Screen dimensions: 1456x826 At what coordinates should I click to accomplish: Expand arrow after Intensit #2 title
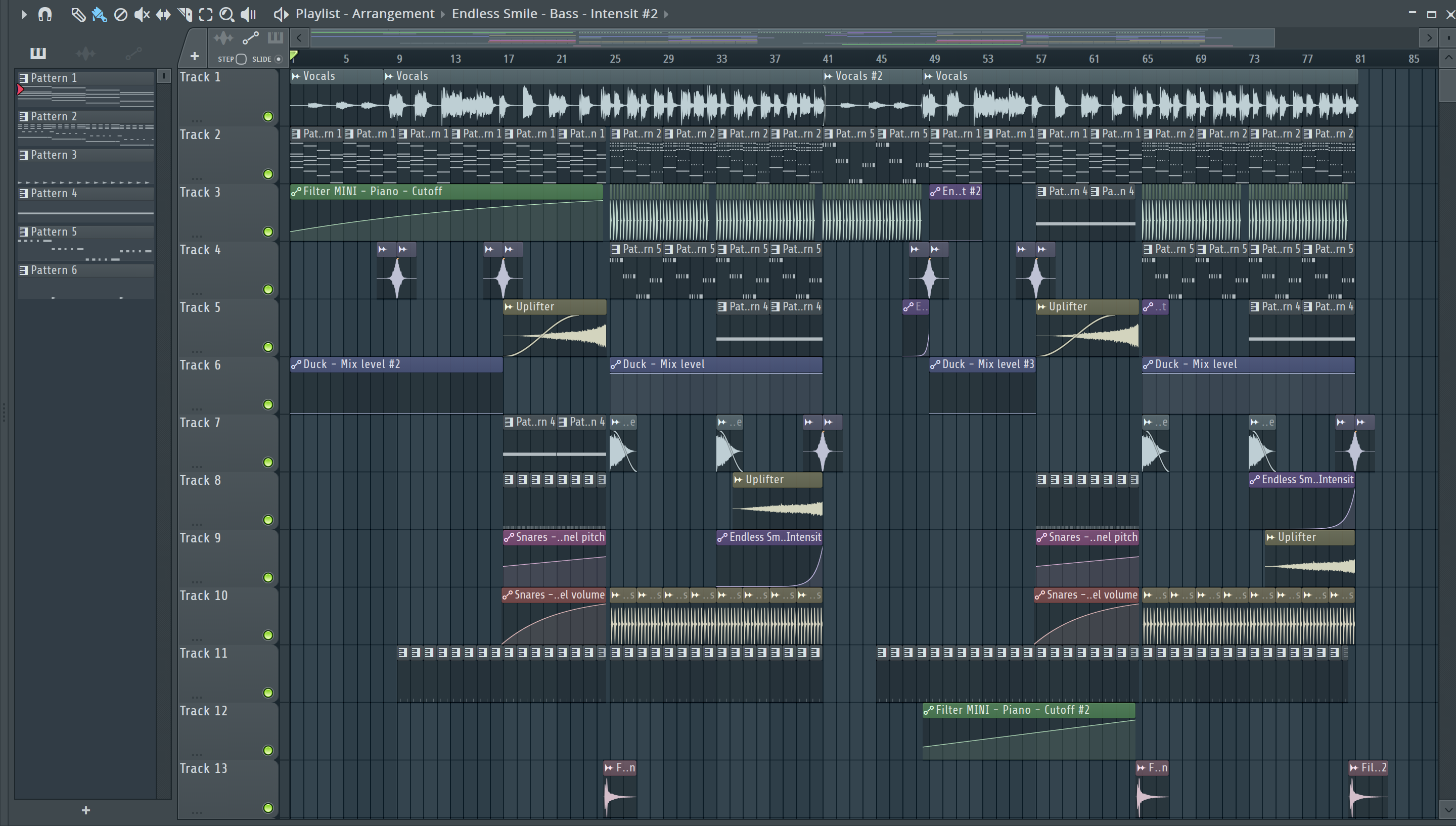(666, 14)
